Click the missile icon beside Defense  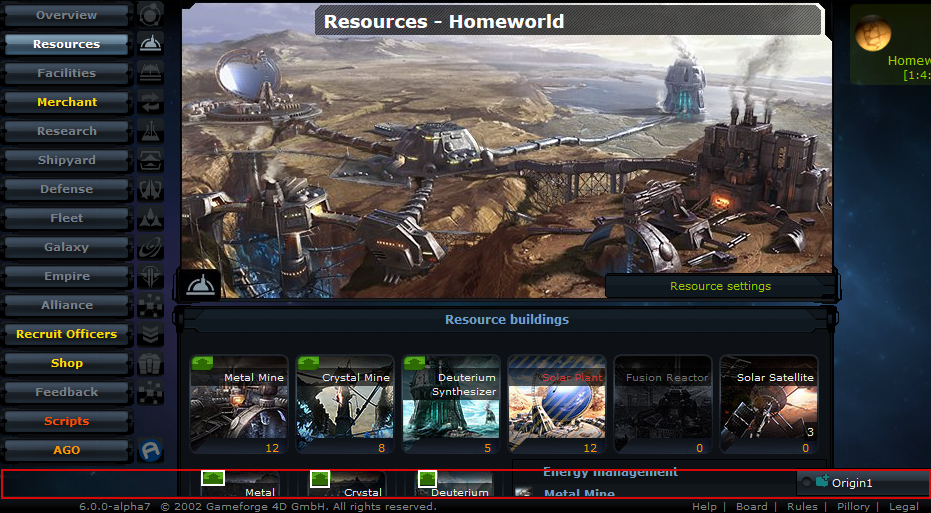[150, 189]
